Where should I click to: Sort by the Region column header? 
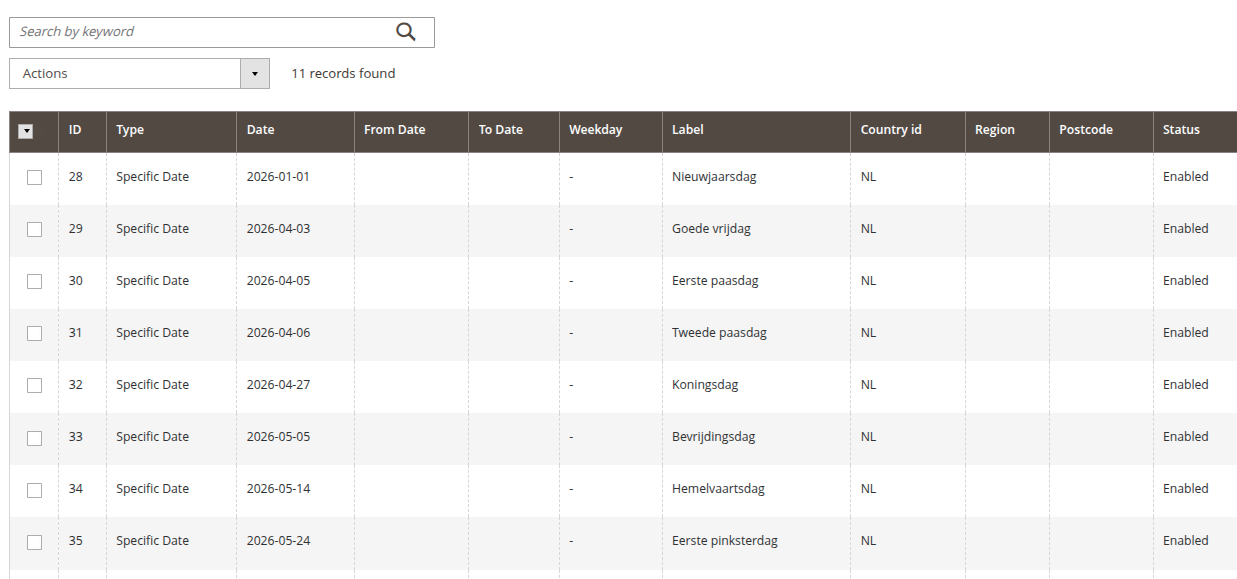1007,131
